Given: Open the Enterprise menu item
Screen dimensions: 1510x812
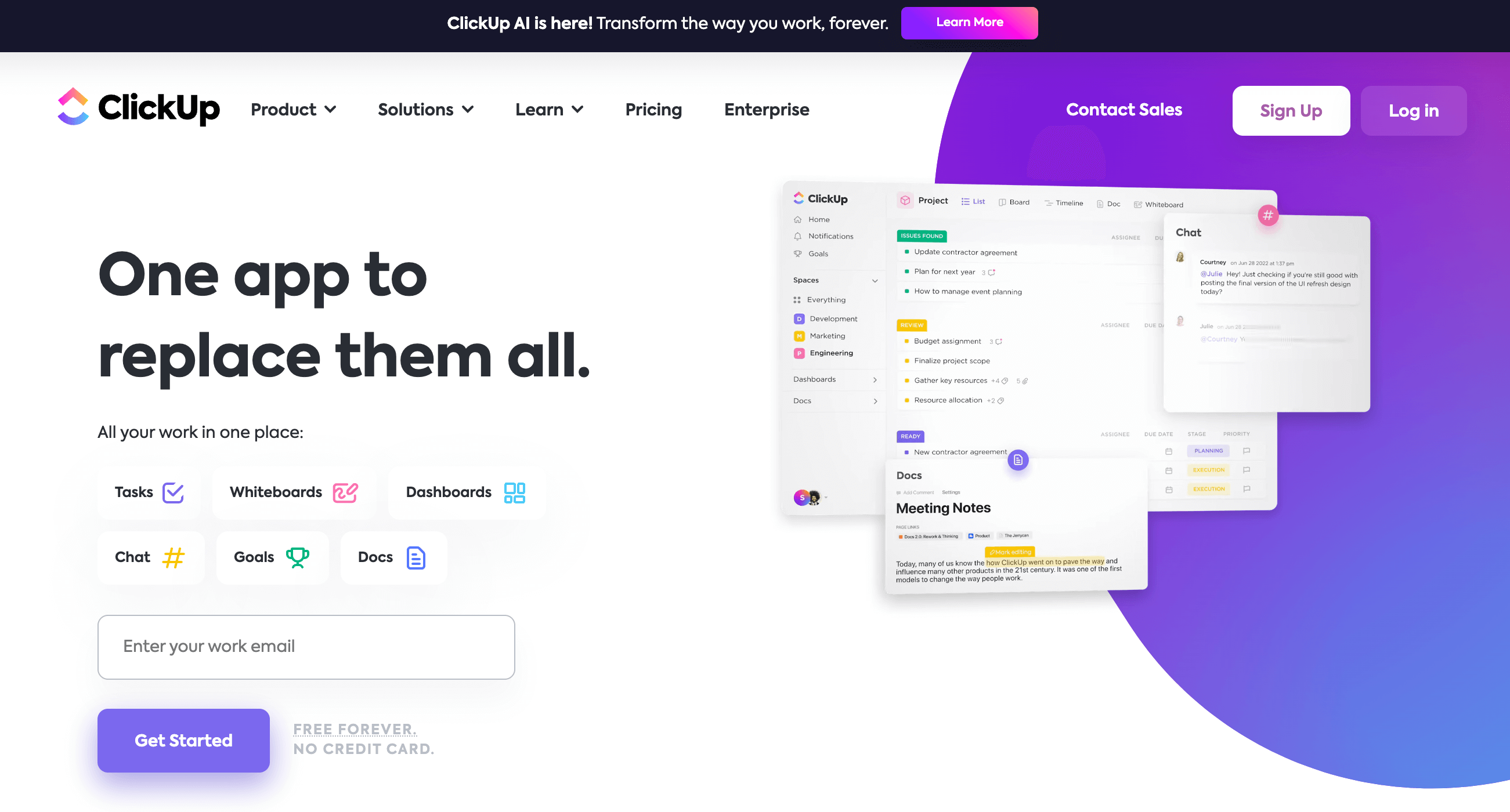Looking at the screenshot, I should [x=766, y=110].
